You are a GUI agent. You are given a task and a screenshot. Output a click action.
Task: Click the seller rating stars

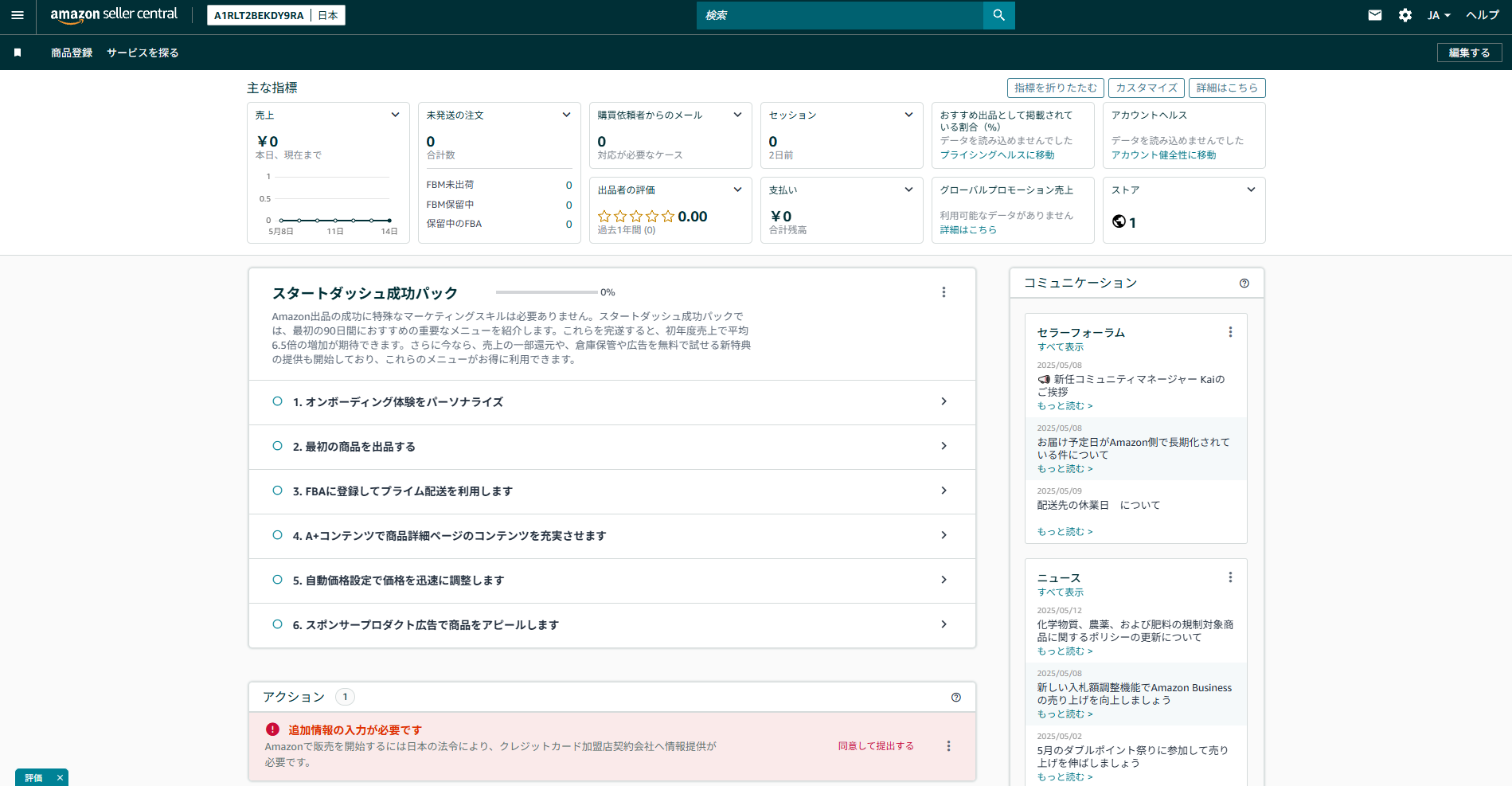tap(636, 217)
